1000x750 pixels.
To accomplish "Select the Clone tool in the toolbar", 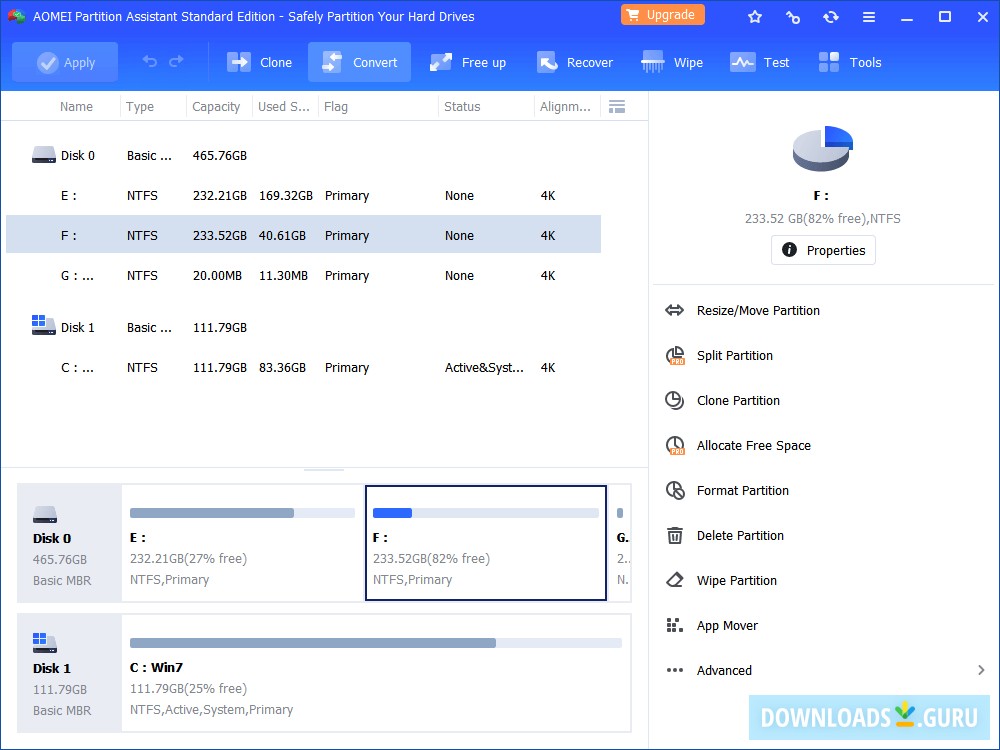I will click(x=259, y=61).
